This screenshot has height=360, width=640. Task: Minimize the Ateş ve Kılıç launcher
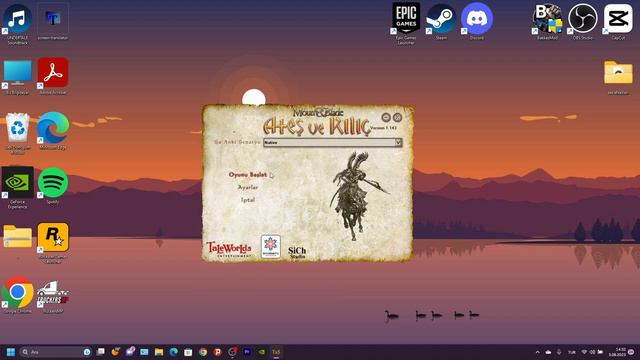[x=386, y=118]
